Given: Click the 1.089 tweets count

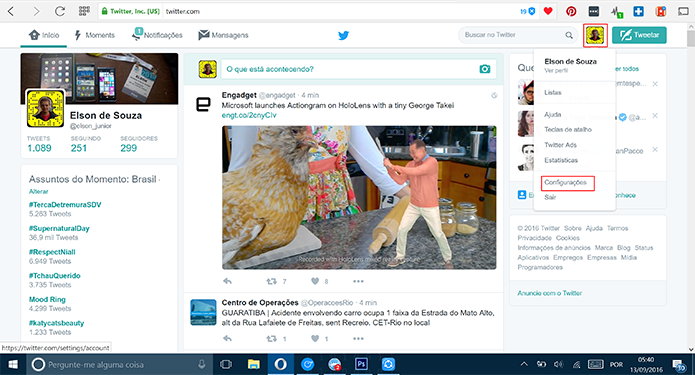Looking at the screenshot, I should [x=39, y=148].
